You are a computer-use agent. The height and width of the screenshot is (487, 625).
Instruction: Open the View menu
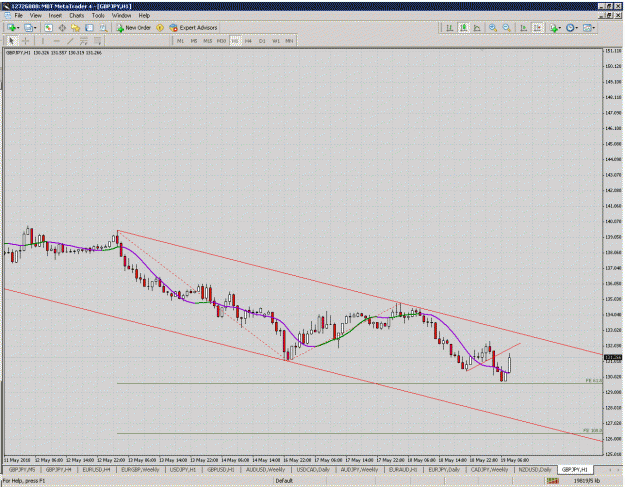35,16
